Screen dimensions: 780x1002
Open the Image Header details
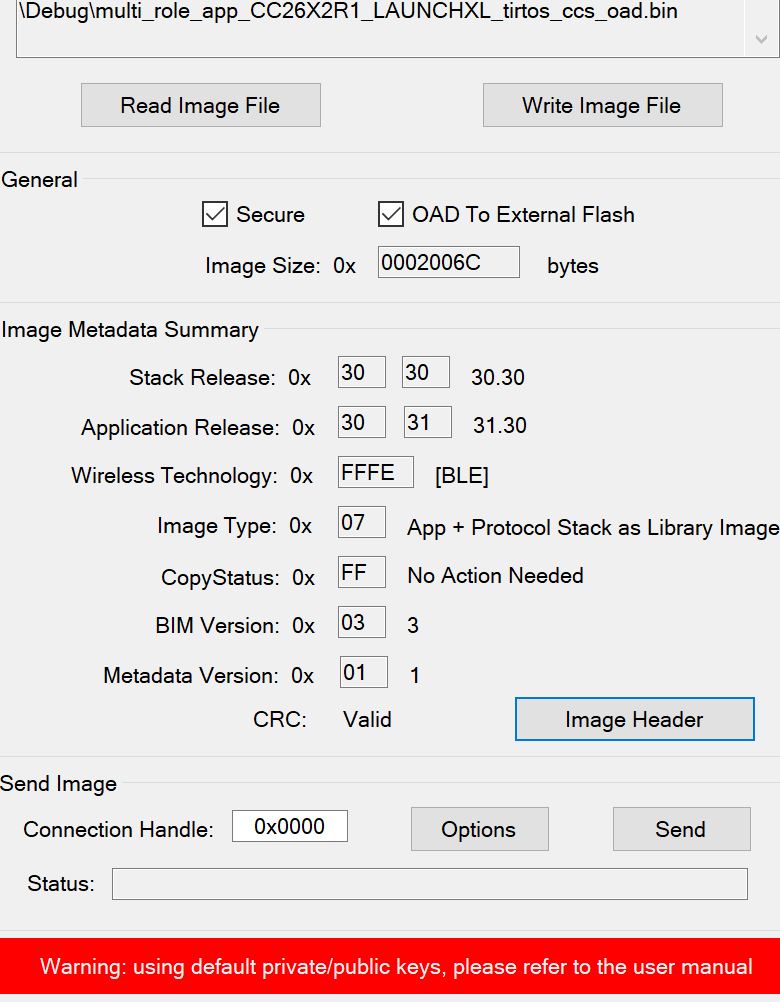[x=634, y=719]
